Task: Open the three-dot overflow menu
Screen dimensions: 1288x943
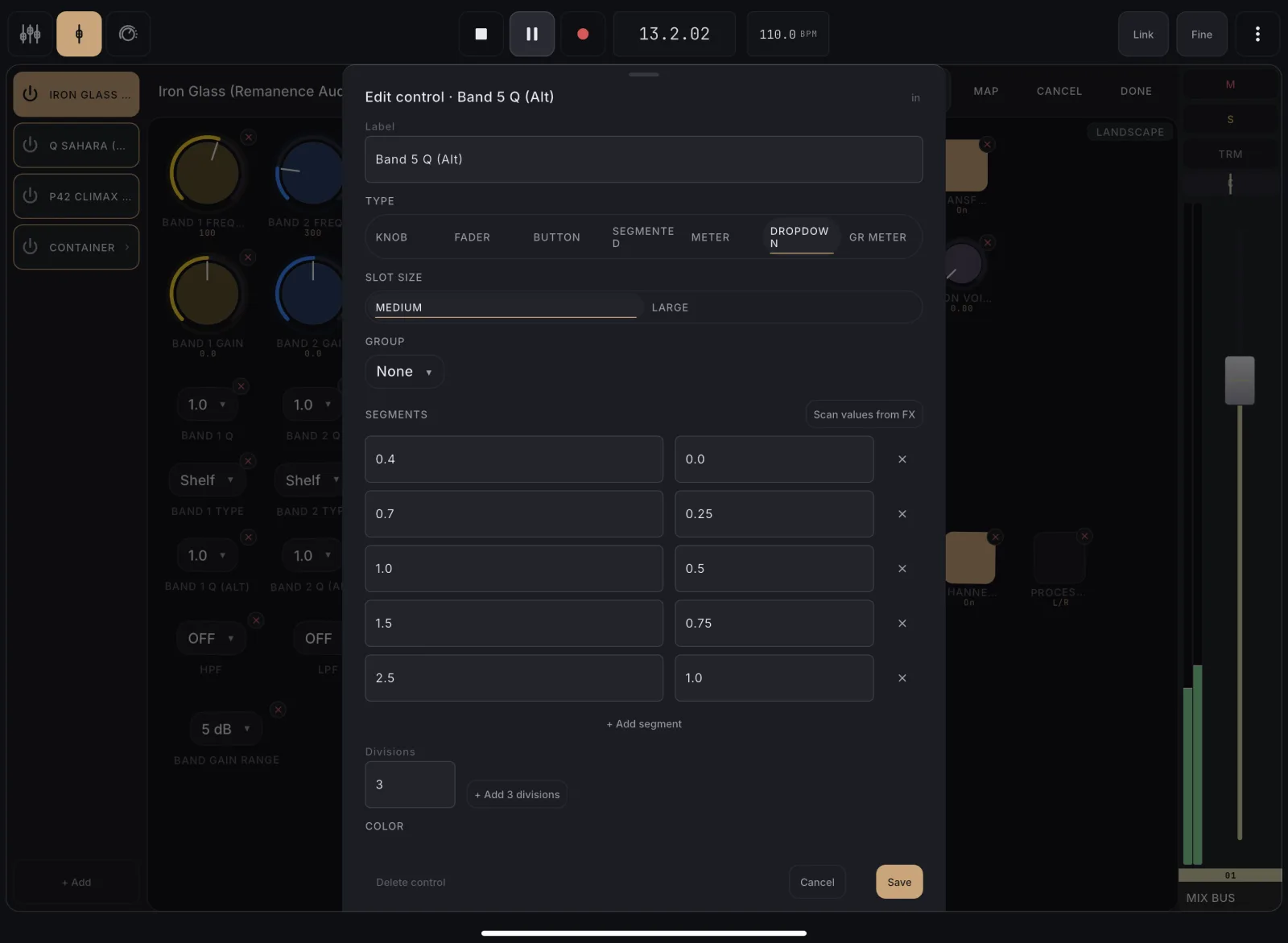Action: click(x=1257, y=34)
